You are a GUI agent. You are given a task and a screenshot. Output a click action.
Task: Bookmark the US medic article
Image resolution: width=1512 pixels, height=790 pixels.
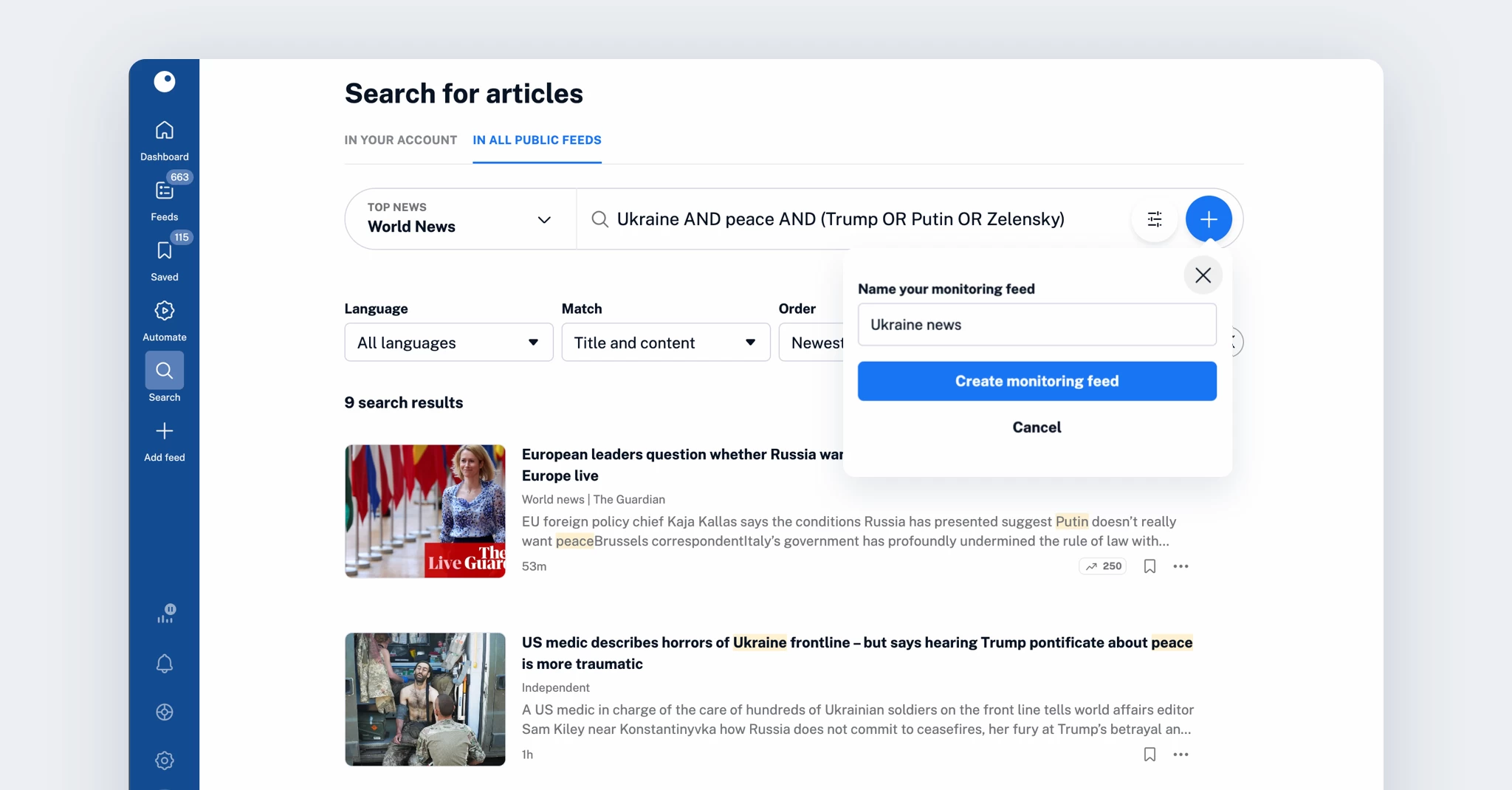1150,755
